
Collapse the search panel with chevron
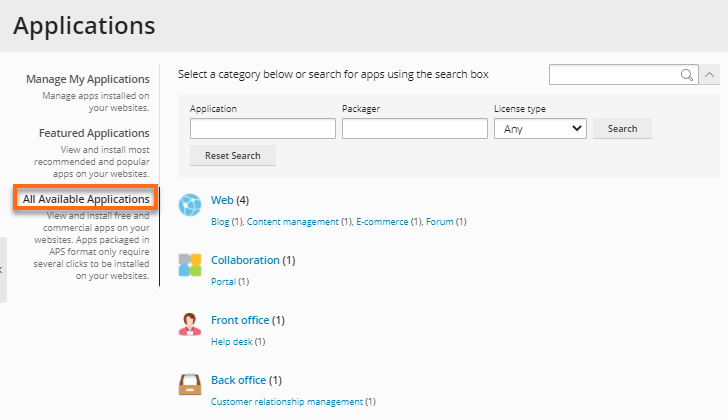[x=709, y=75]
